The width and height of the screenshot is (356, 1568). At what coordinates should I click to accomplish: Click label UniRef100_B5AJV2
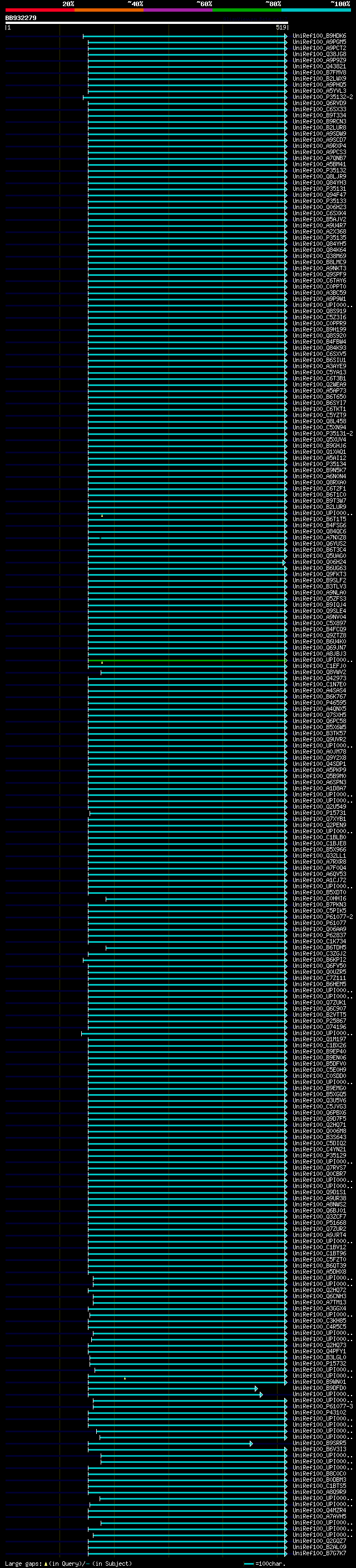click(x=319, y=219)
